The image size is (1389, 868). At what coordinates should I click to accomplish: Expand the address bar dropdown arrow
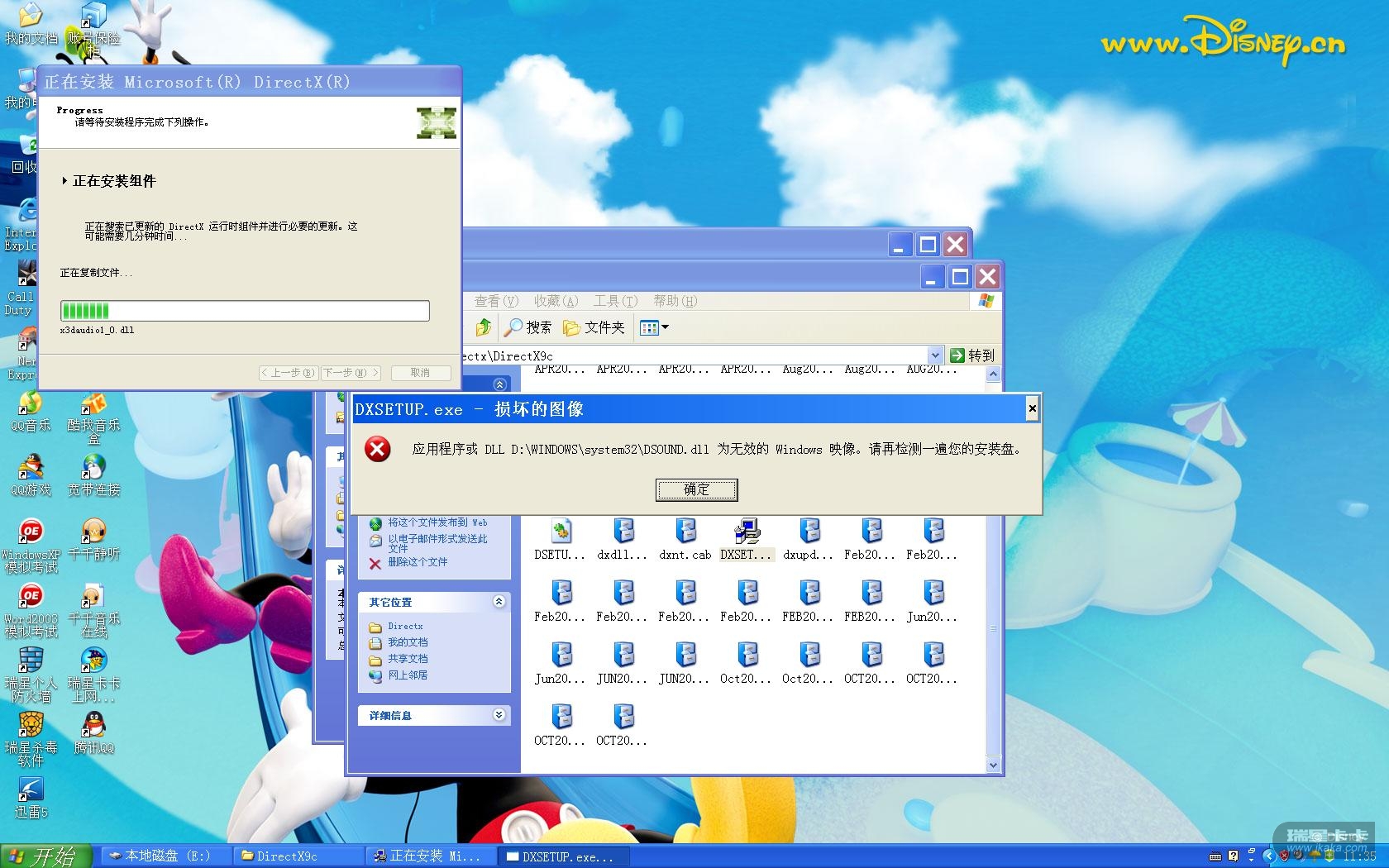coord(935,355)
